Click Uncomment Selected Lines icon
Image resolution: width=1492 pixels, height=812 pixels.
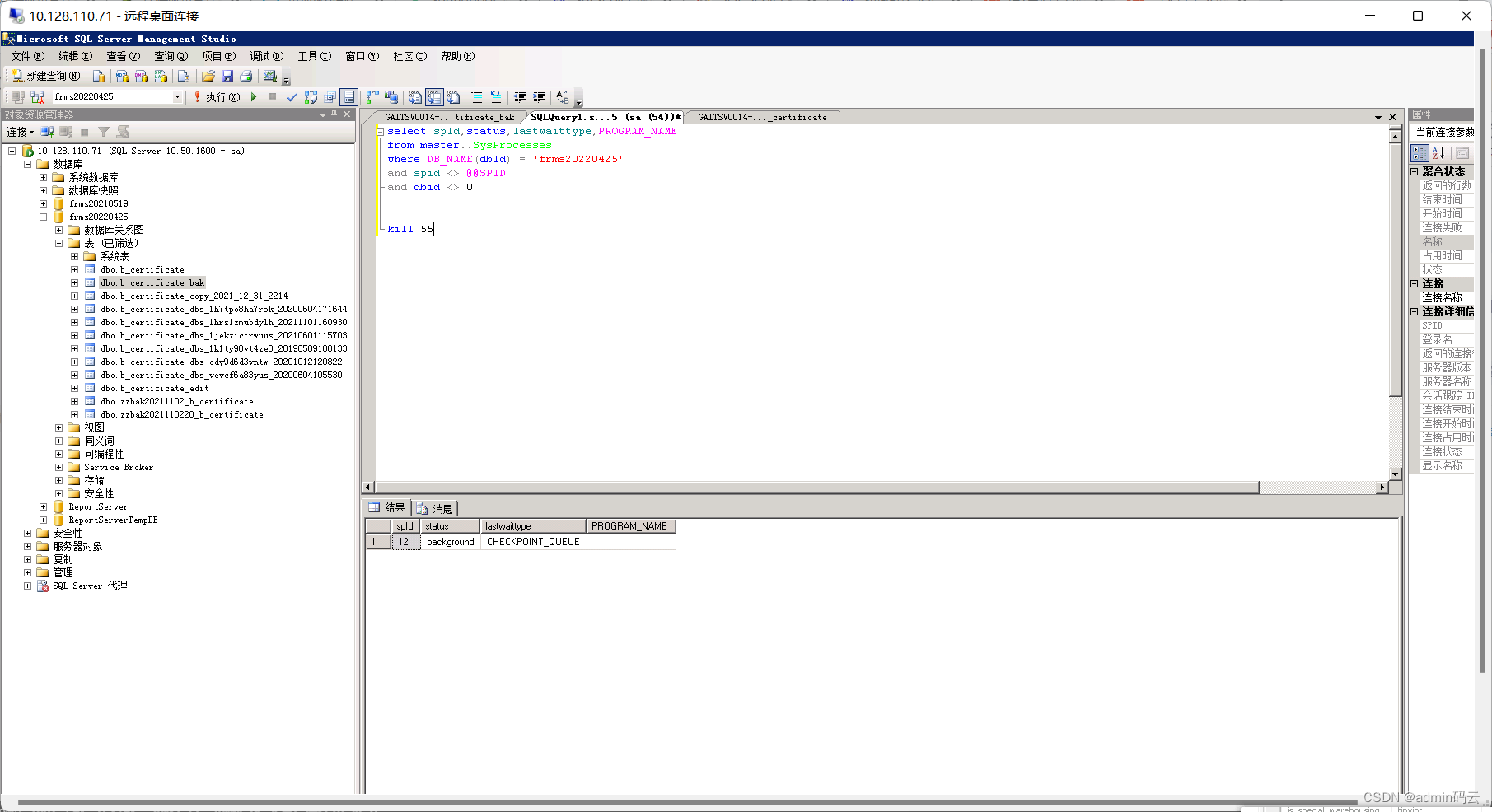point(496,97)
